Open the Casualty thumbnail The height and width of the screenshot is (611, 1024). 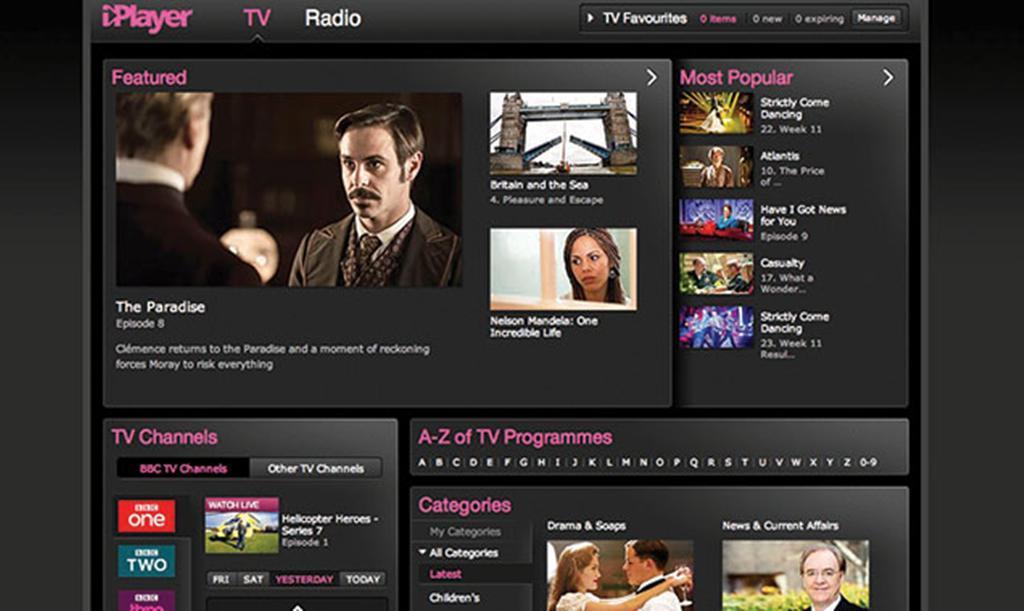tap(716, 274)
